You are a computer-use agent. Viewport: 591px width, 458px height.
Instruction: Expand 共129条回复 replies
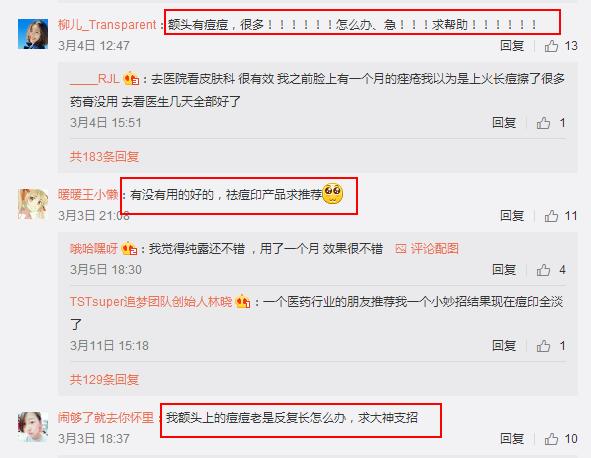104,379
